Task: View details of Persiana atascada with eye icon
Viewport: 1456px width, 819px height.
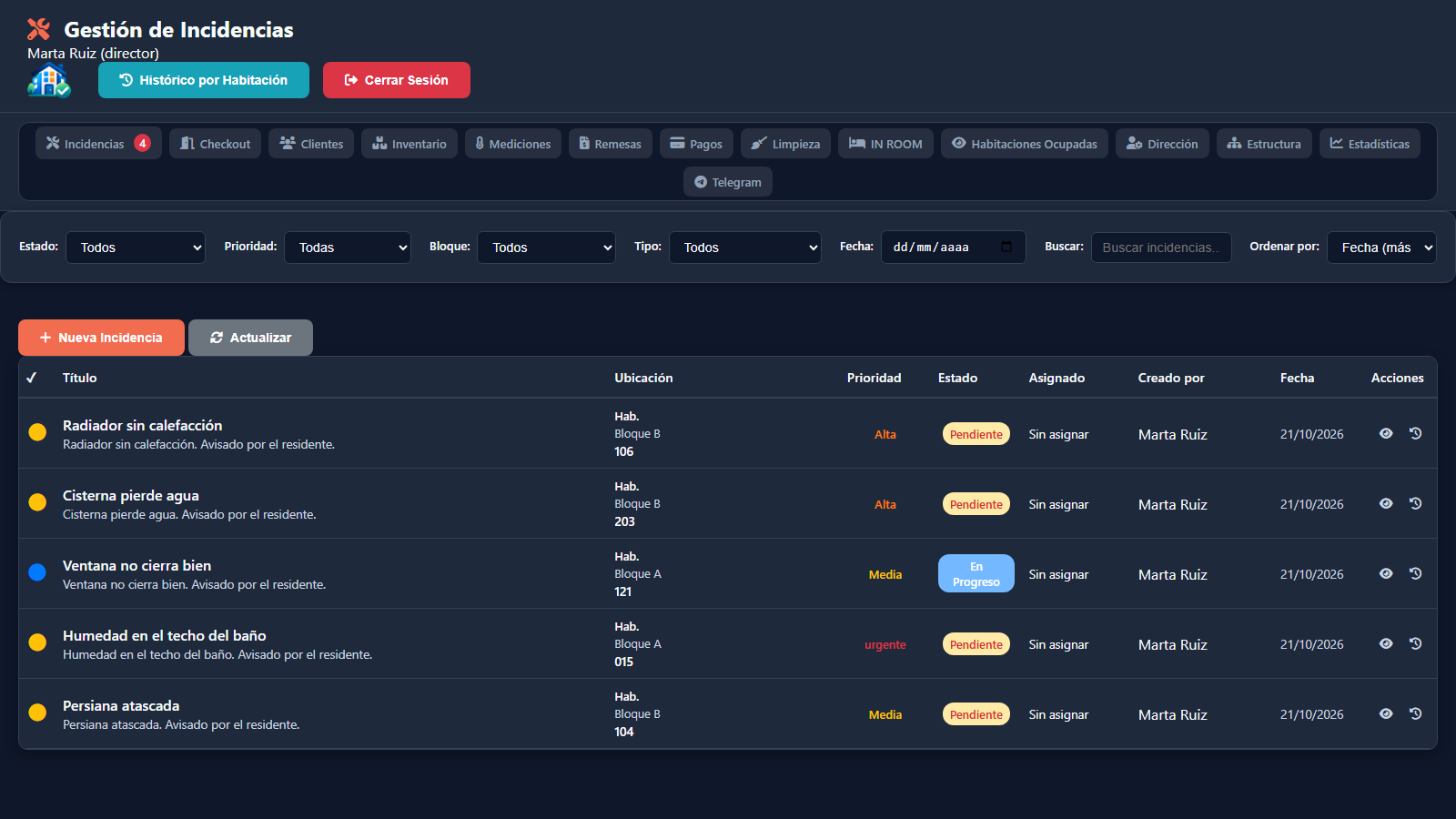Action: tap(1386, 714)
